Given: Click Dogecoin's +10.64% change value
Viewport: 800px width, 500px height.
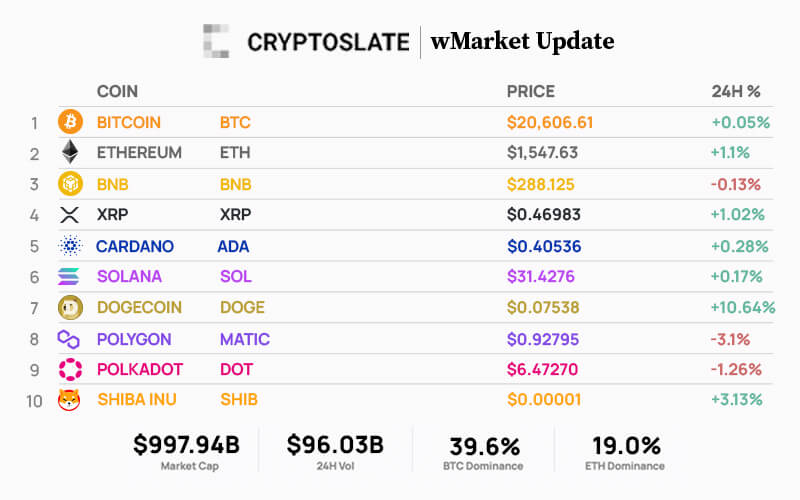Looking at the screenshot, I should click(743, 308).
